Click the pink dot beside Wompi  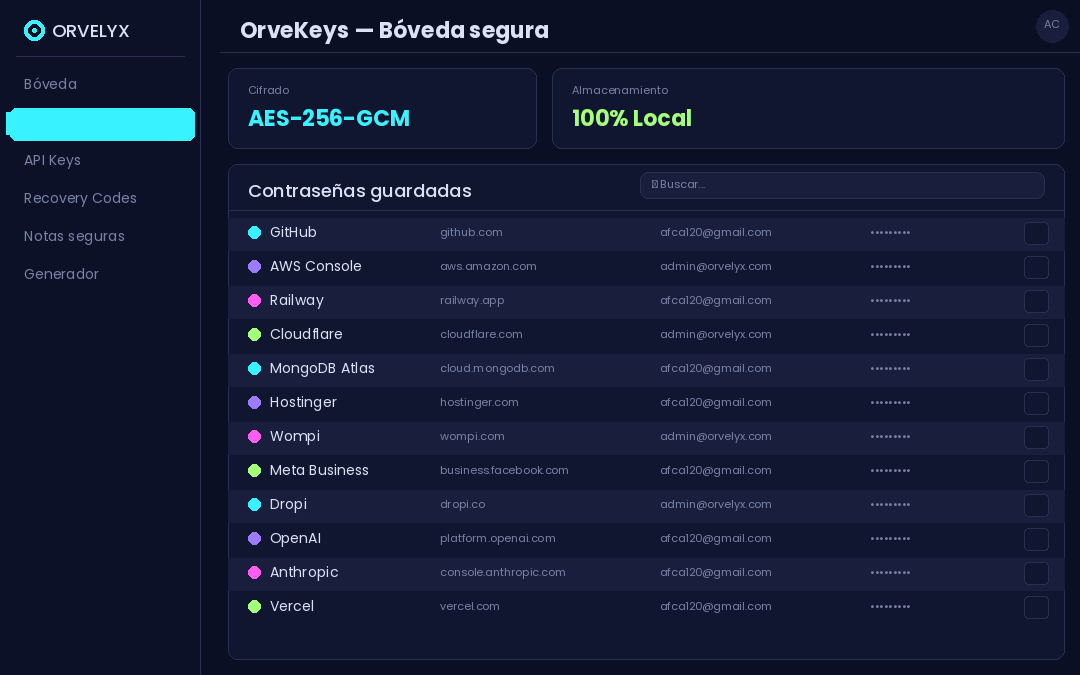(254, 437)
